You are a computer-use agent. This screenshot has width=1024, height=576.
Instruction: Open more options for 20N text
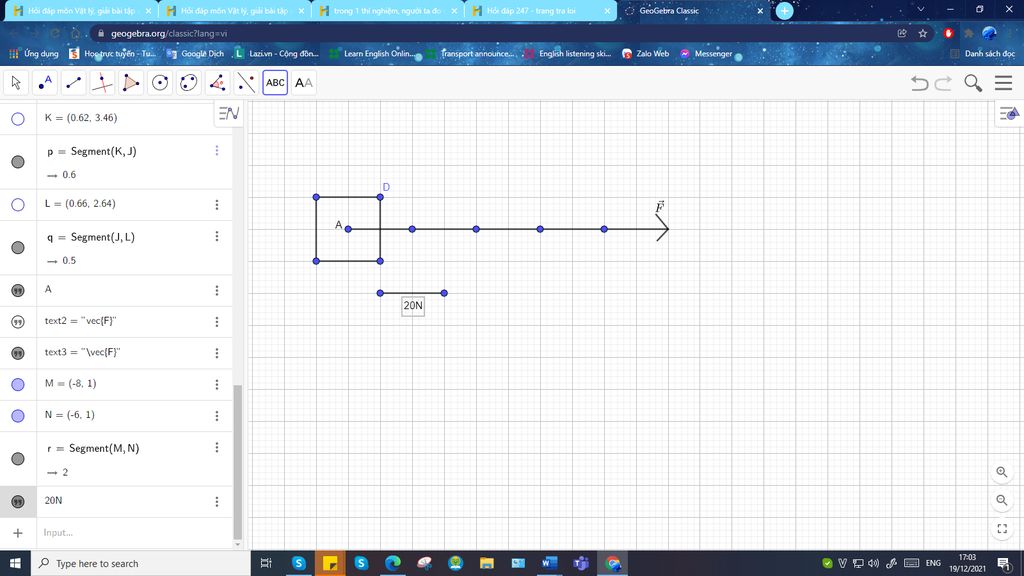[217, 502]
